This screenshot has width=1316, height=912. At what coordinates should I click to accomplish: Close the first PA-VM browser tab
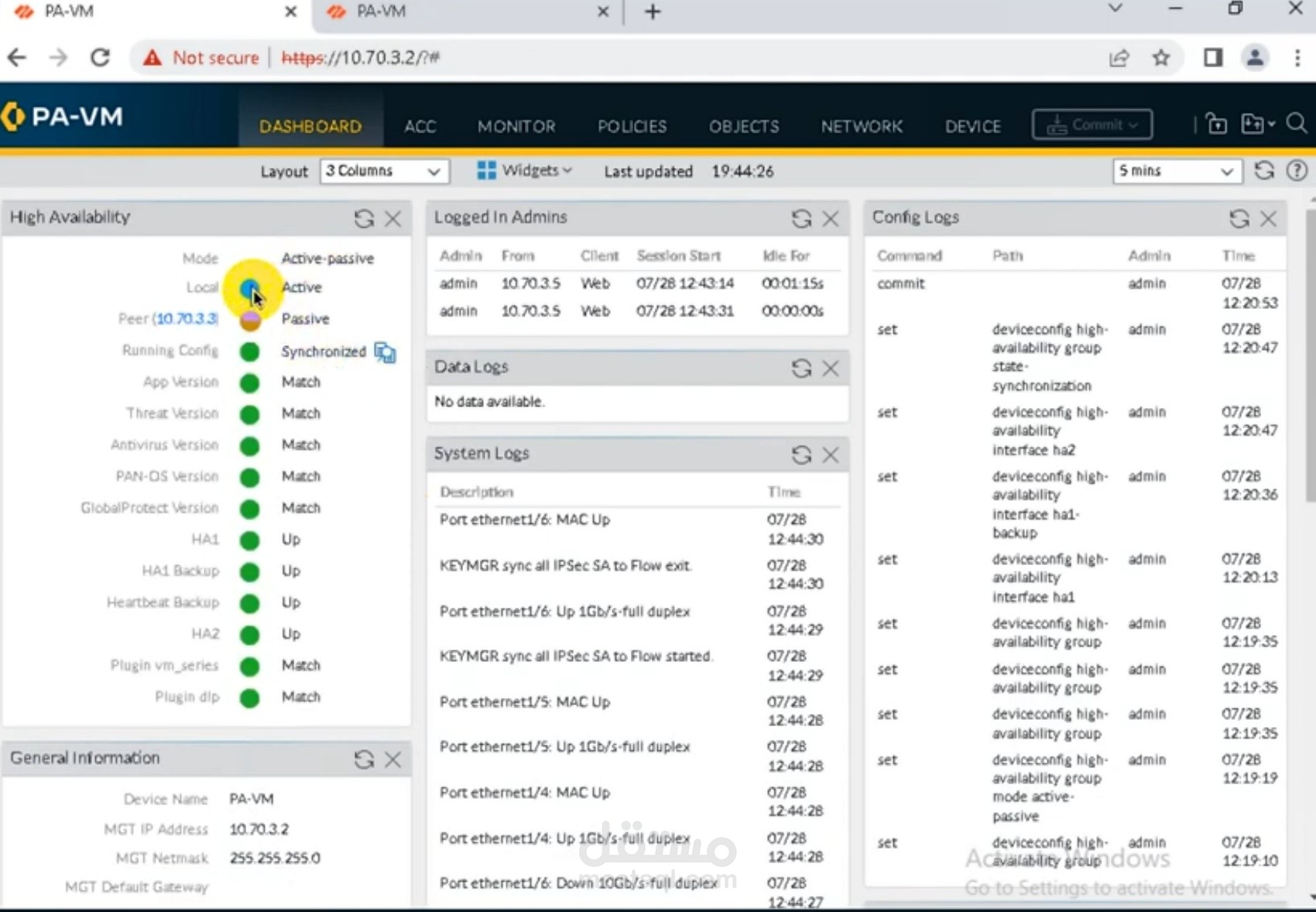coord(290,12)
